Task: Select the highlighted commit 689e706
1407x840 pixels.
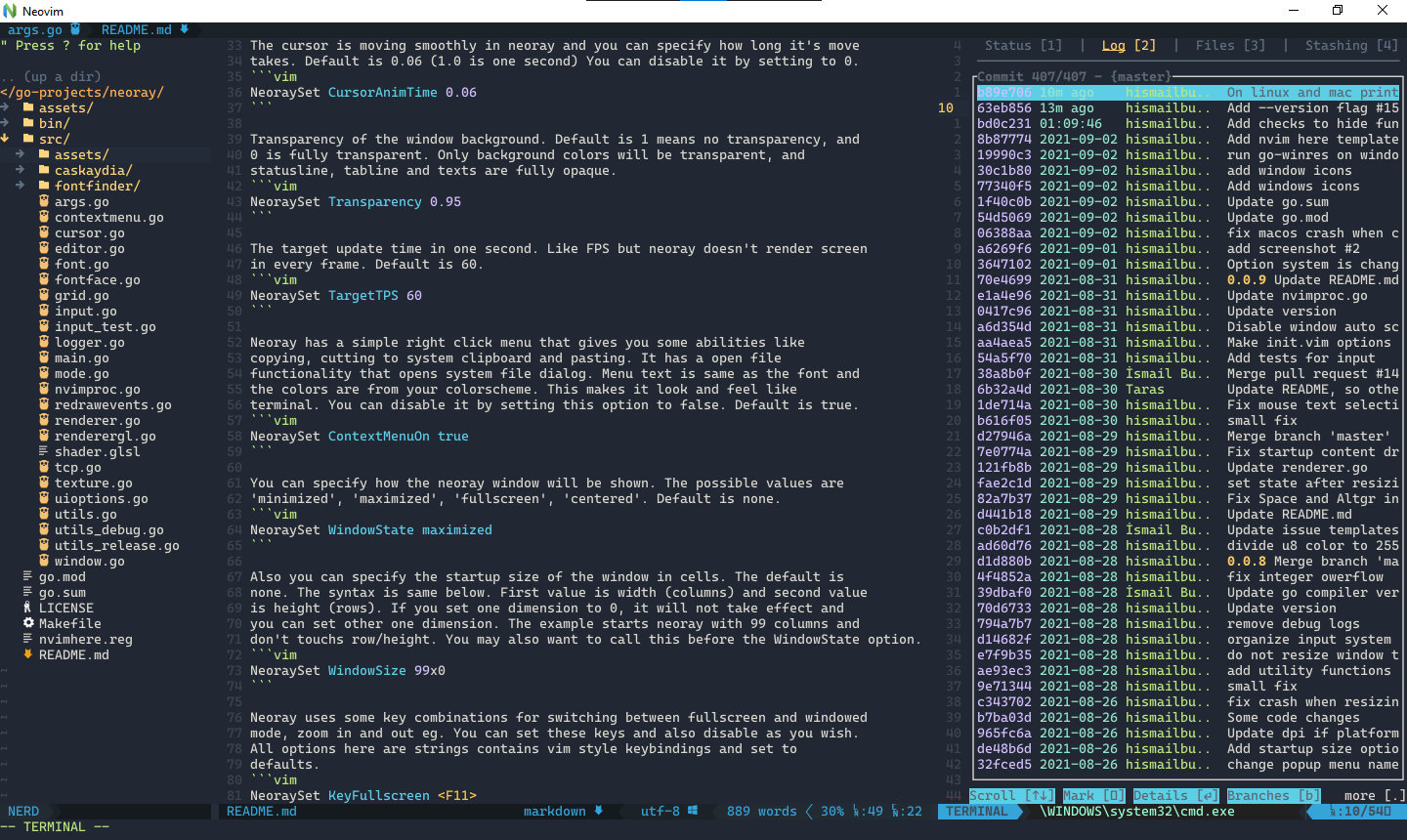Action: coord(1188,92)
